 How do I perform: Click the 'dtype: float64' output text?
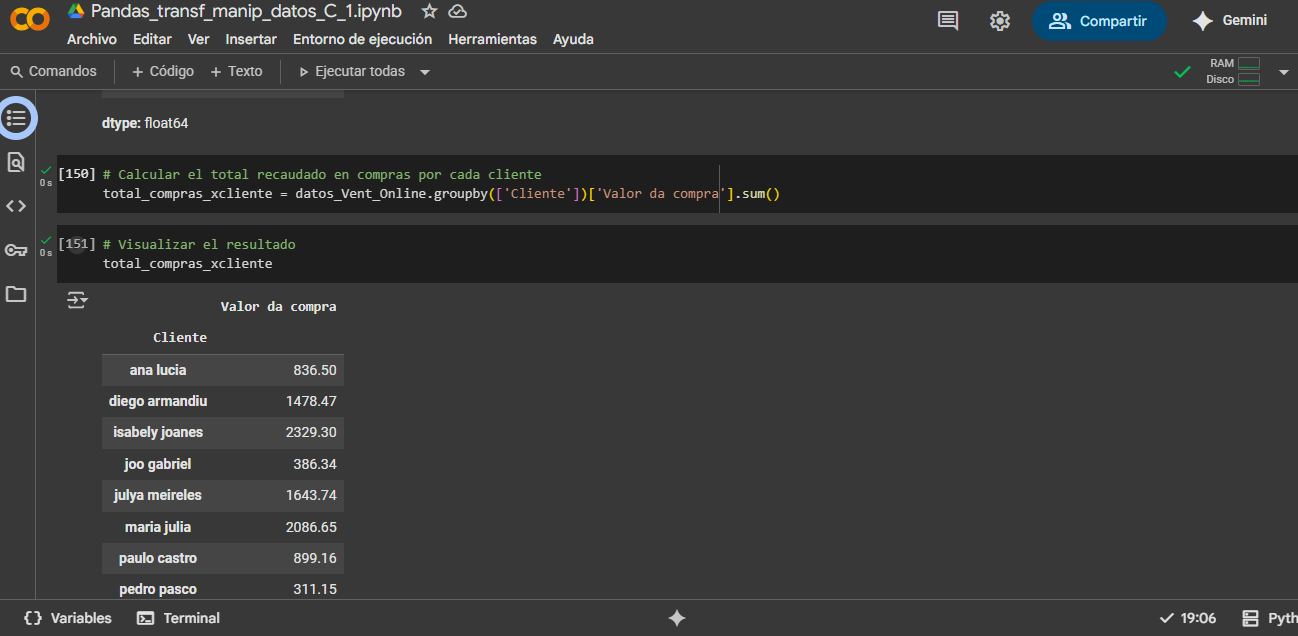(145, 124)
